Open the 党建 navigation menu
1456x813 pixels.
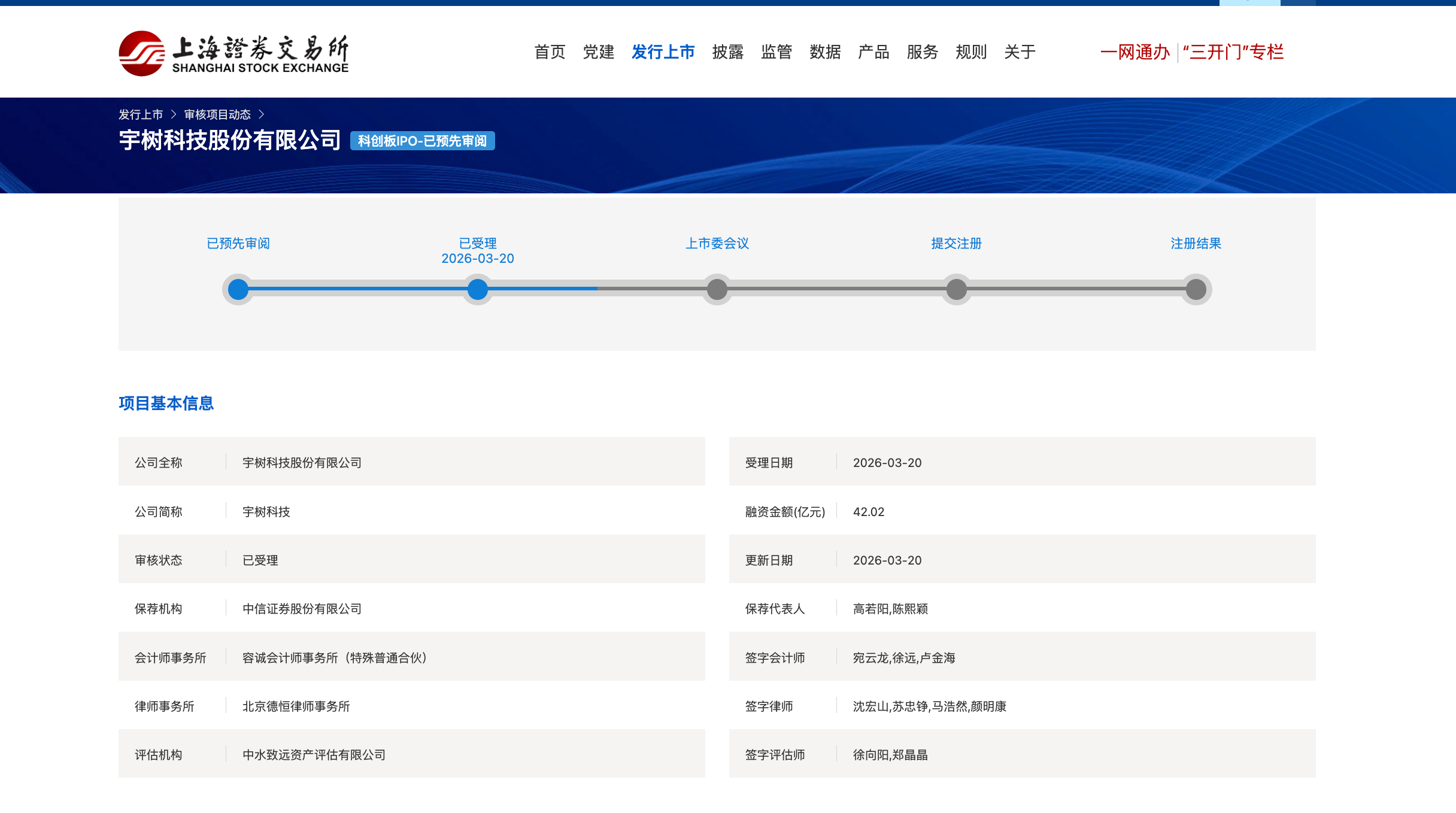tap(598, 52)
